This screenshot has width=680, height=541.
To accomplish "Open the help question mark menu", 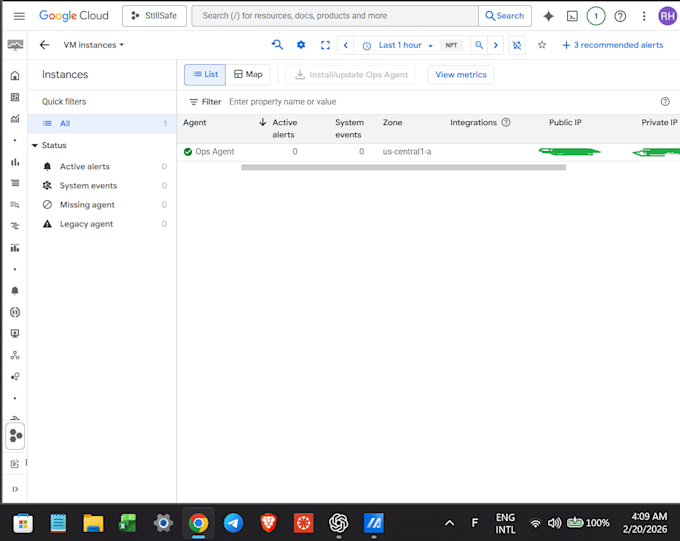I will pyautogui.click(x=620, y=16).
